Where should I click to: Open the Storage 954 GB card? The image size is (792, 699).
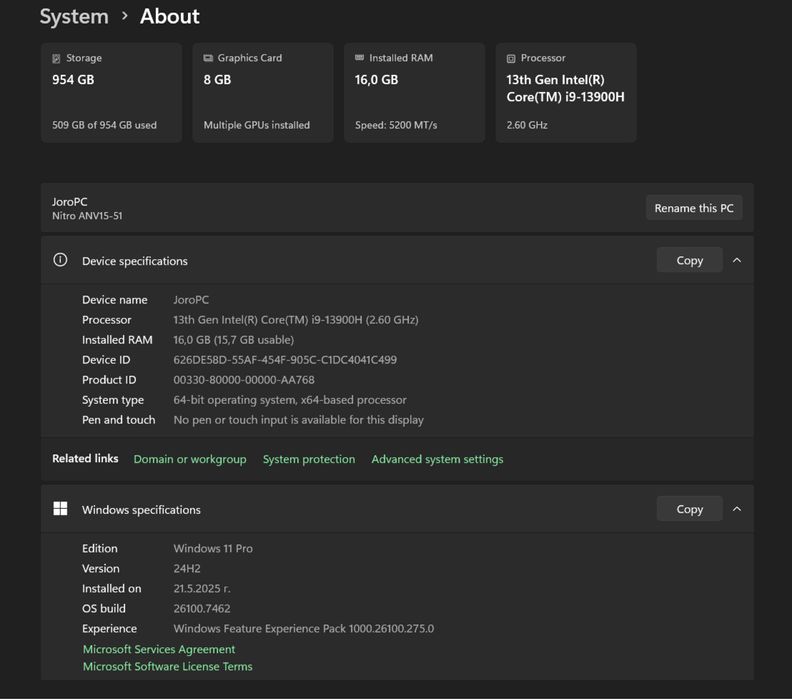(111, 93)
